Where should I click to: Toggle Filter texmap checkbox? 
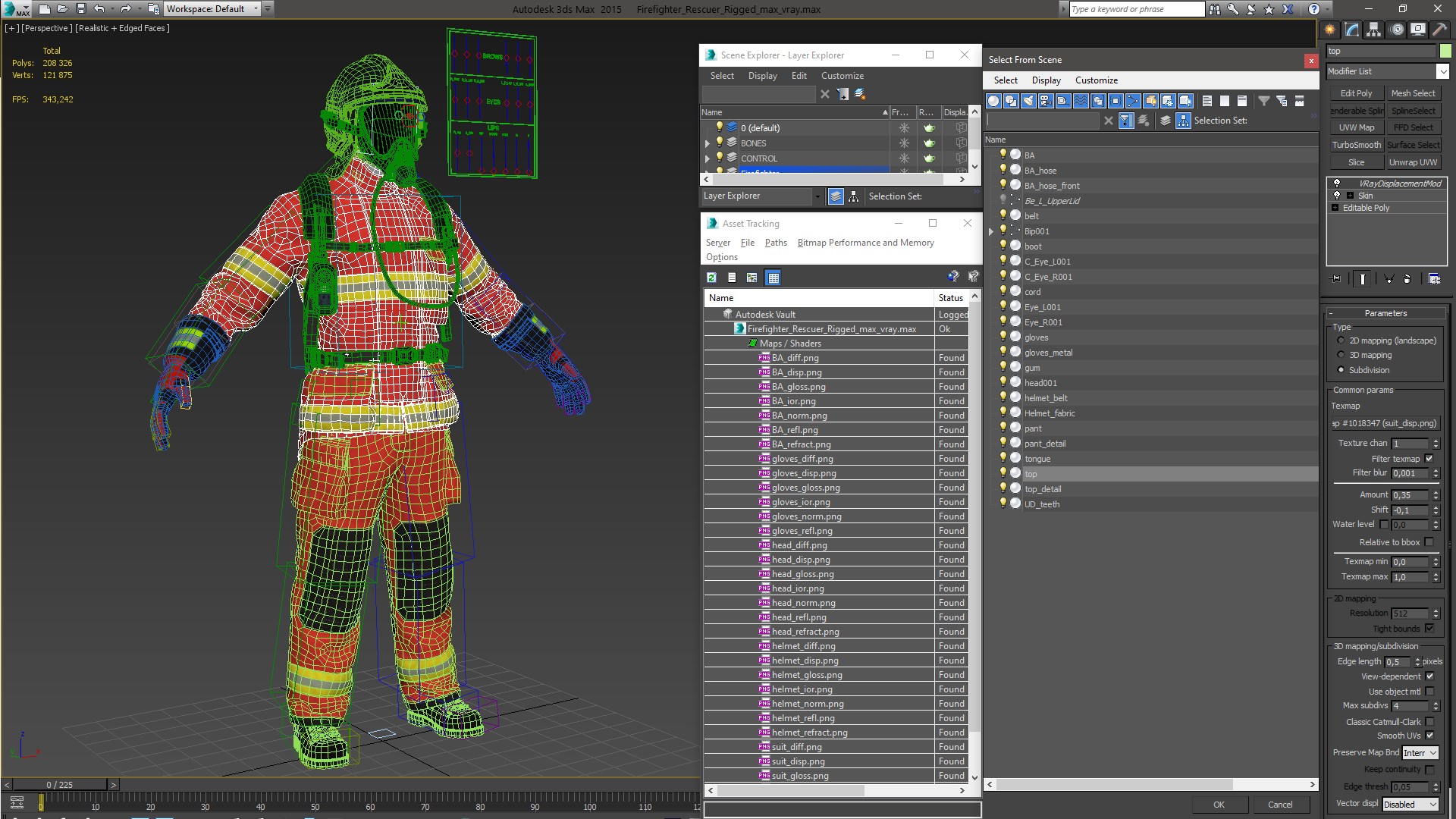coord(1429,459)
